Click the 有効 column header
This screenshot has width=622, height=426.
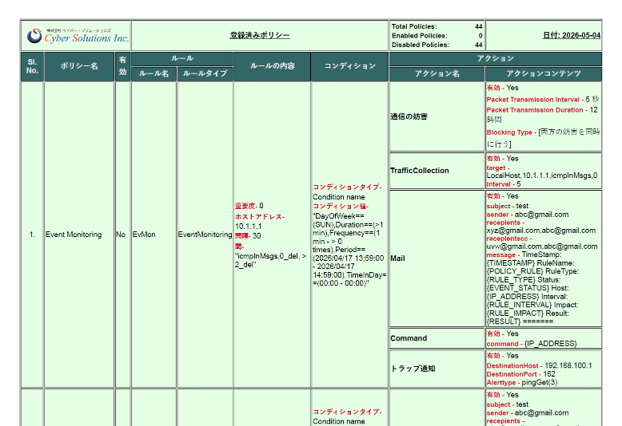click(x=123, y=66)
